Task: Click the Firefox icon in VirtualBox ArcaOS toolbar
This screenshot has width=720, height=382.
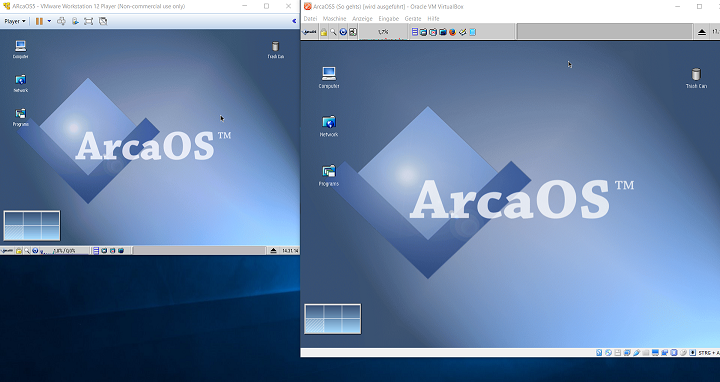Action: pyautogui.click(x=452, y=32)
